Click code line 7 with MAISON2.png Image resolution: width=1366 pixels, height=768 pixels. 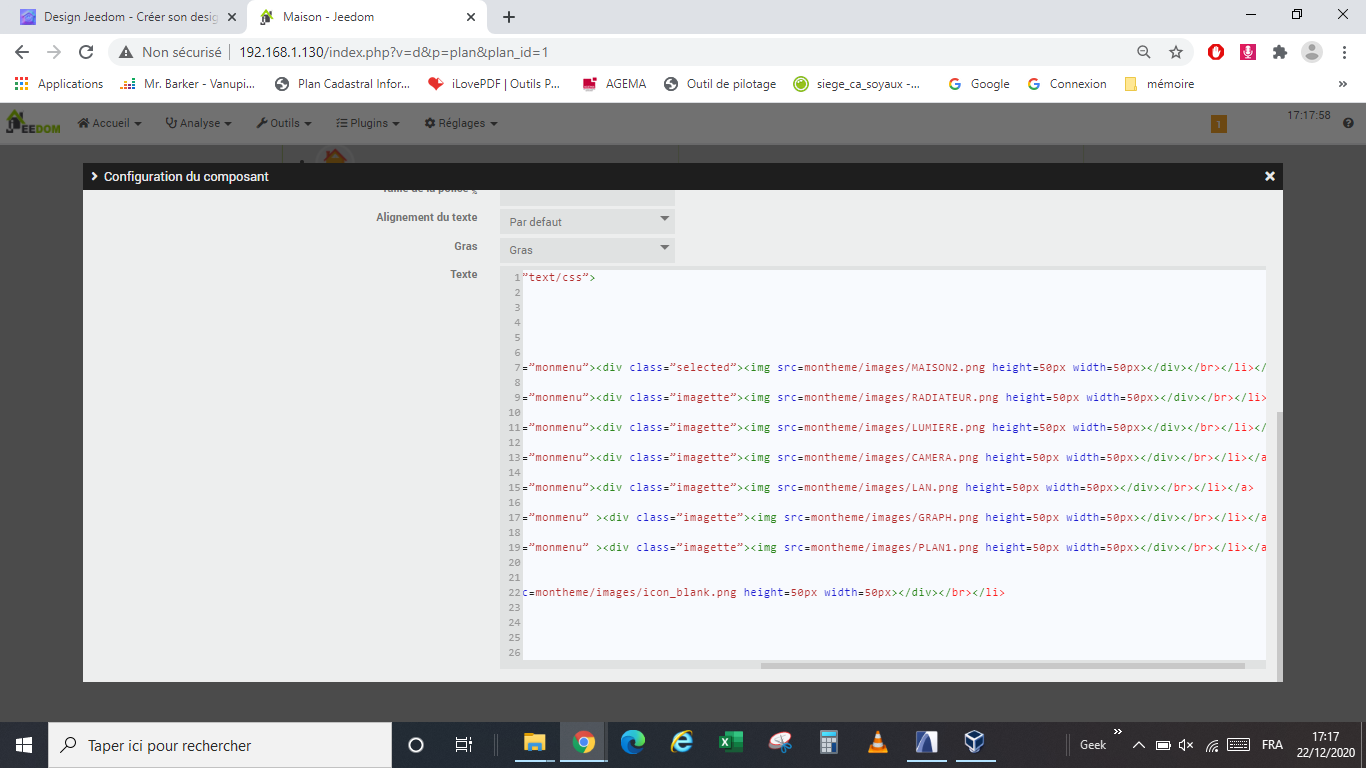click(x=894, y=367)
